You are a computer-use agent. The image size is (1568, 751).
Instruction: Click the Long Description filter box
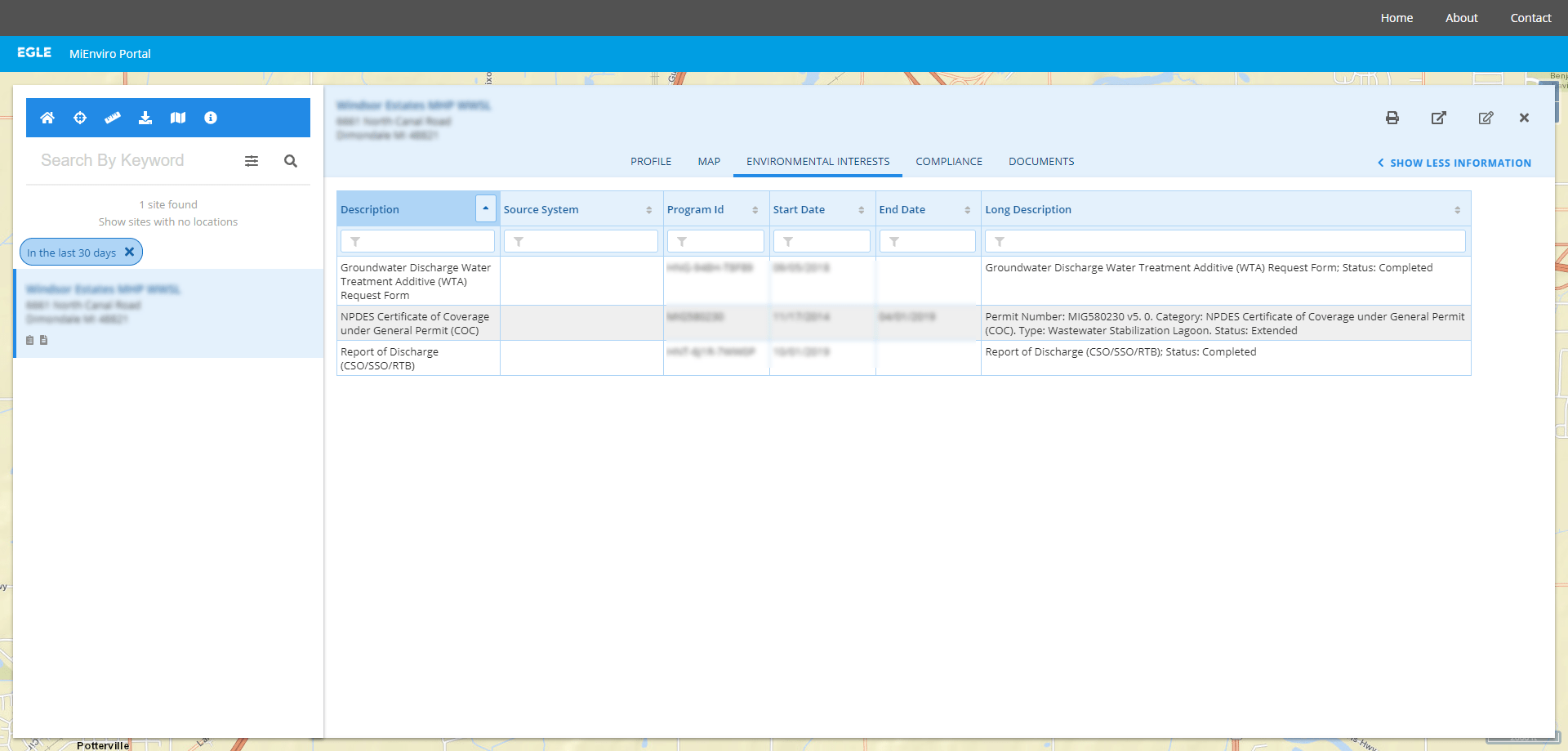[x=1225, y=241]
